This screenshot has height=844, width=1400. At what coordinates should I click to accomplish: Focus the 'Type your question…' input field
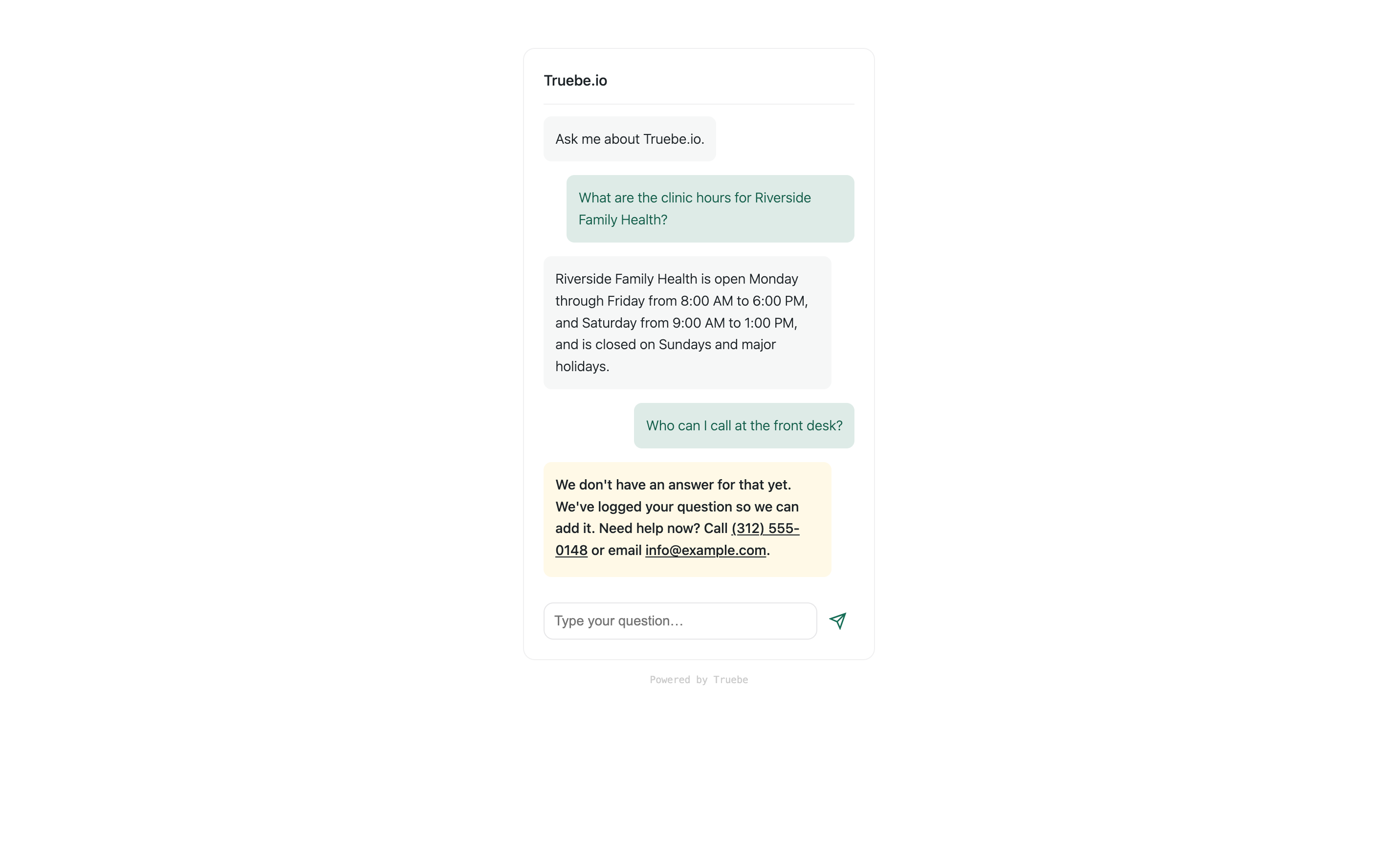point(680,621)
